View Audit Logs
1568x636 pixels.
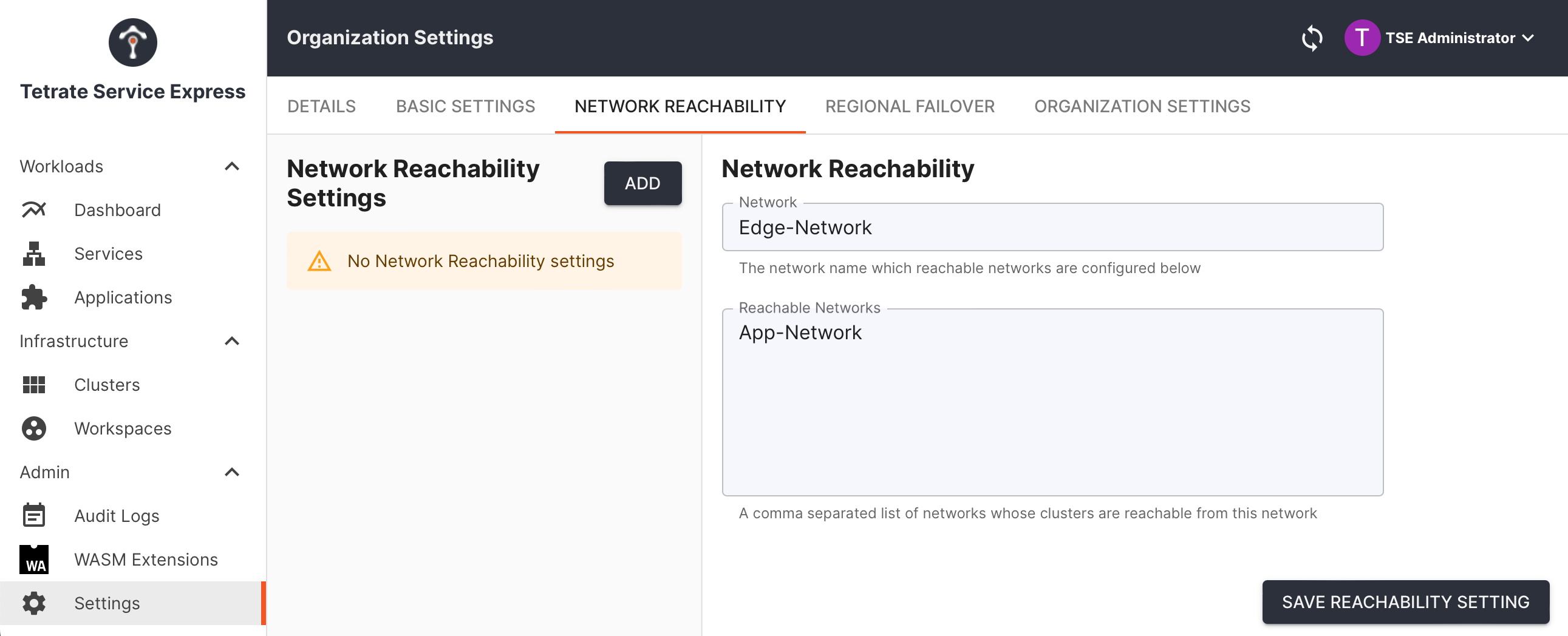[x=133, y=516]
